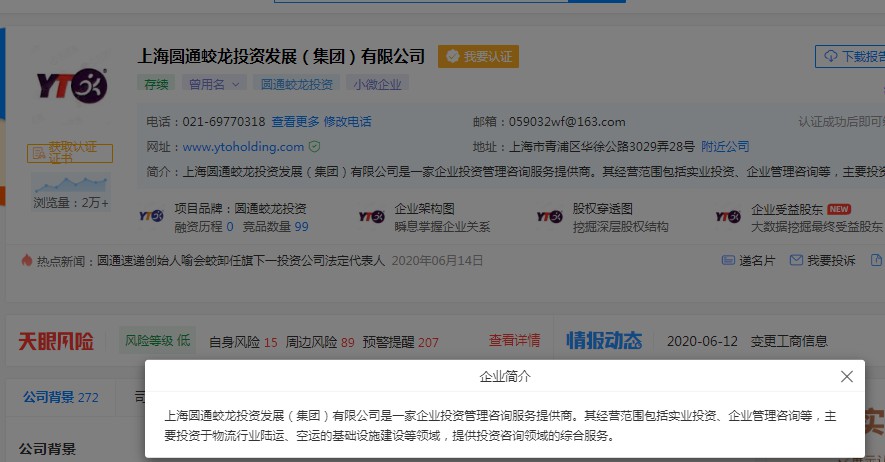The image size is (885, 462).
Task: Click the 我要认证 badge button
Action: tap(478, 56)
